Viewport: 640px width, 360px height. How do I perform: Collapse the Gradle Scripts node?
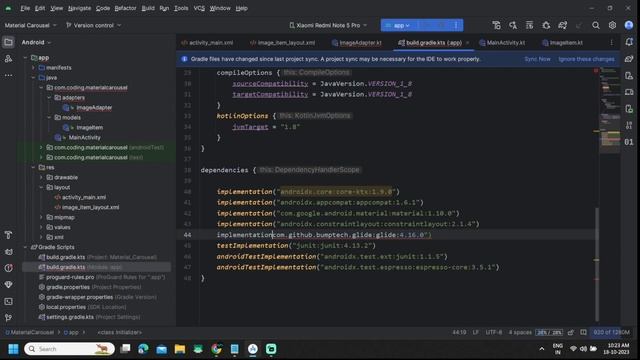pos(26,247)
